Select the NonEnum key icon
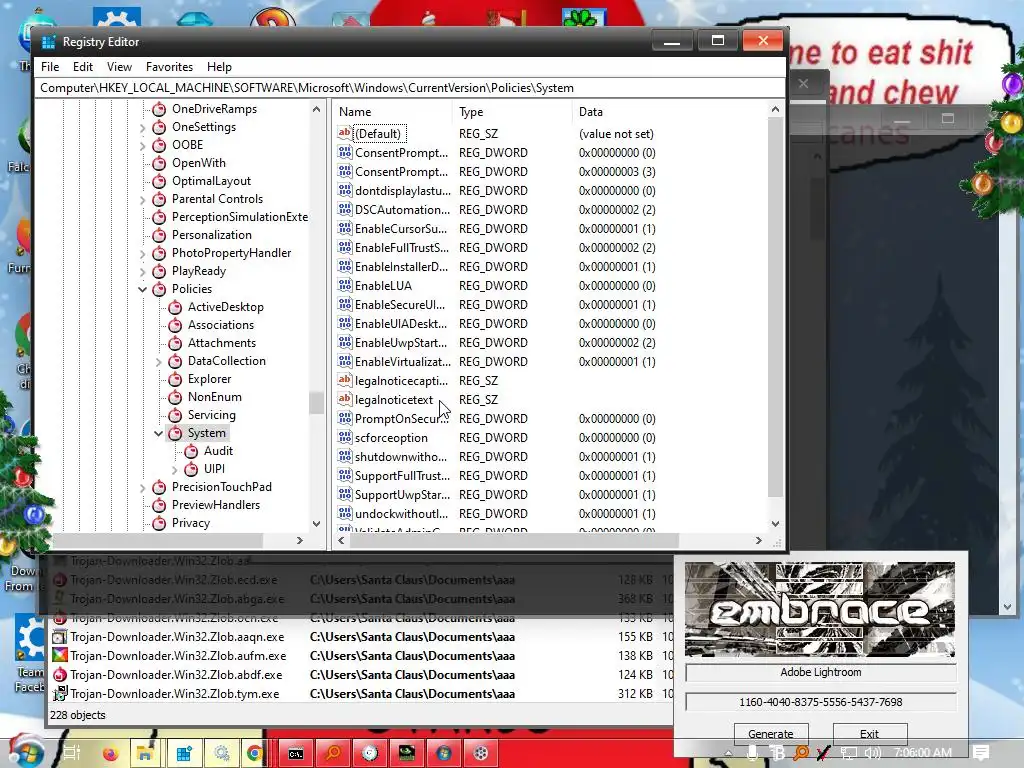This screenshot has width=1024, height=768. pos(175,397)
